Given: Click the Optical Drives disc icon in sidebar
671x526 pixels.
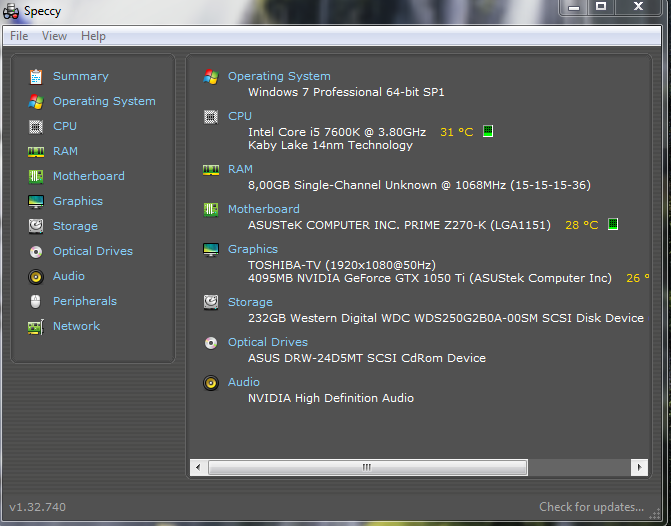Looking at the screenshot, I should tap(36, 252).
